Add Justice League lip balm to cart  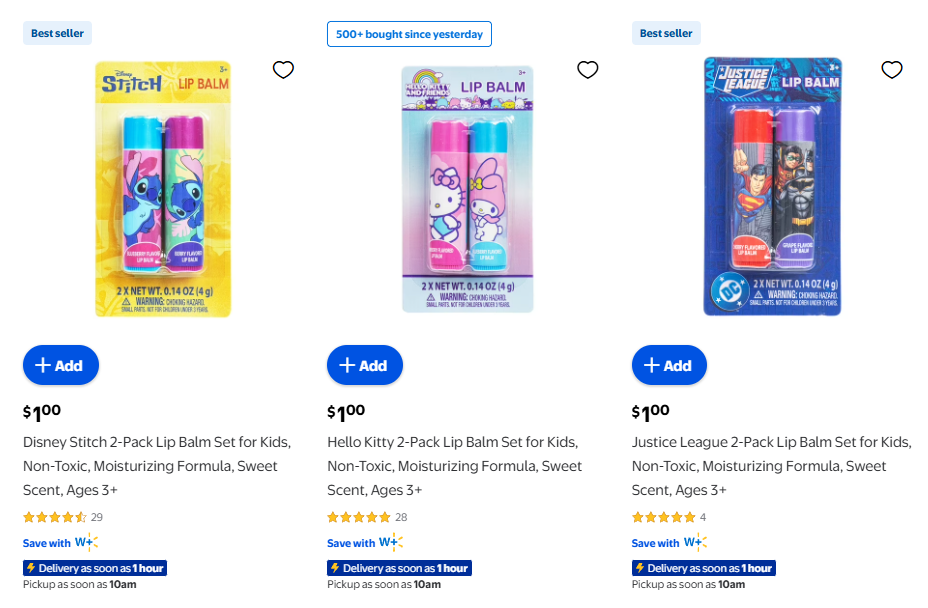[669, 365]
